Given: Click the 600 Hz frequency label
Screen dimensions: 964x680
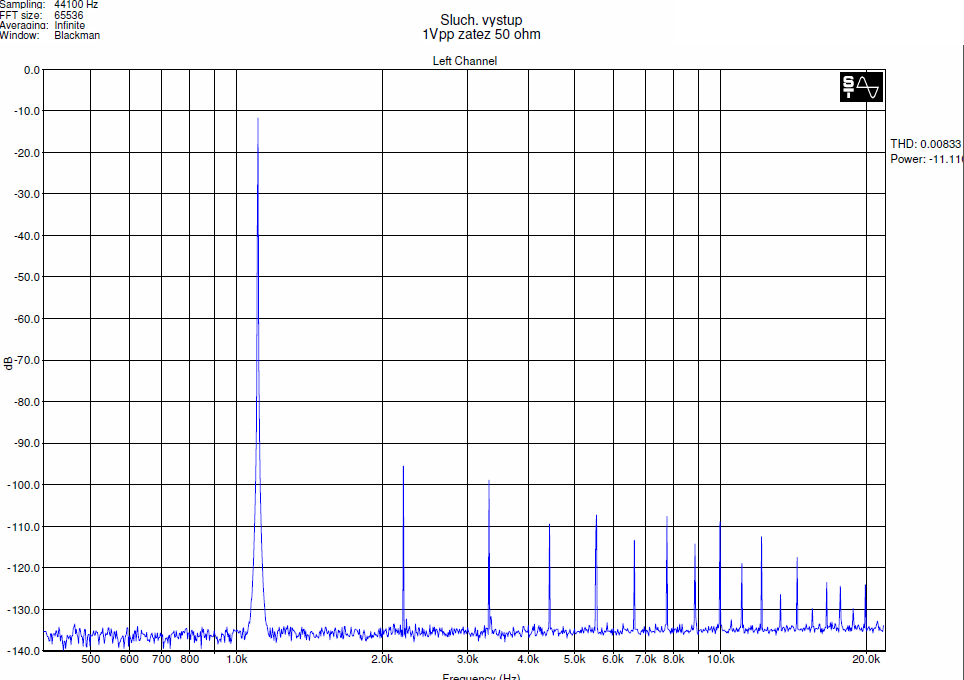Looking at the screenshot, I should (129, 660).
